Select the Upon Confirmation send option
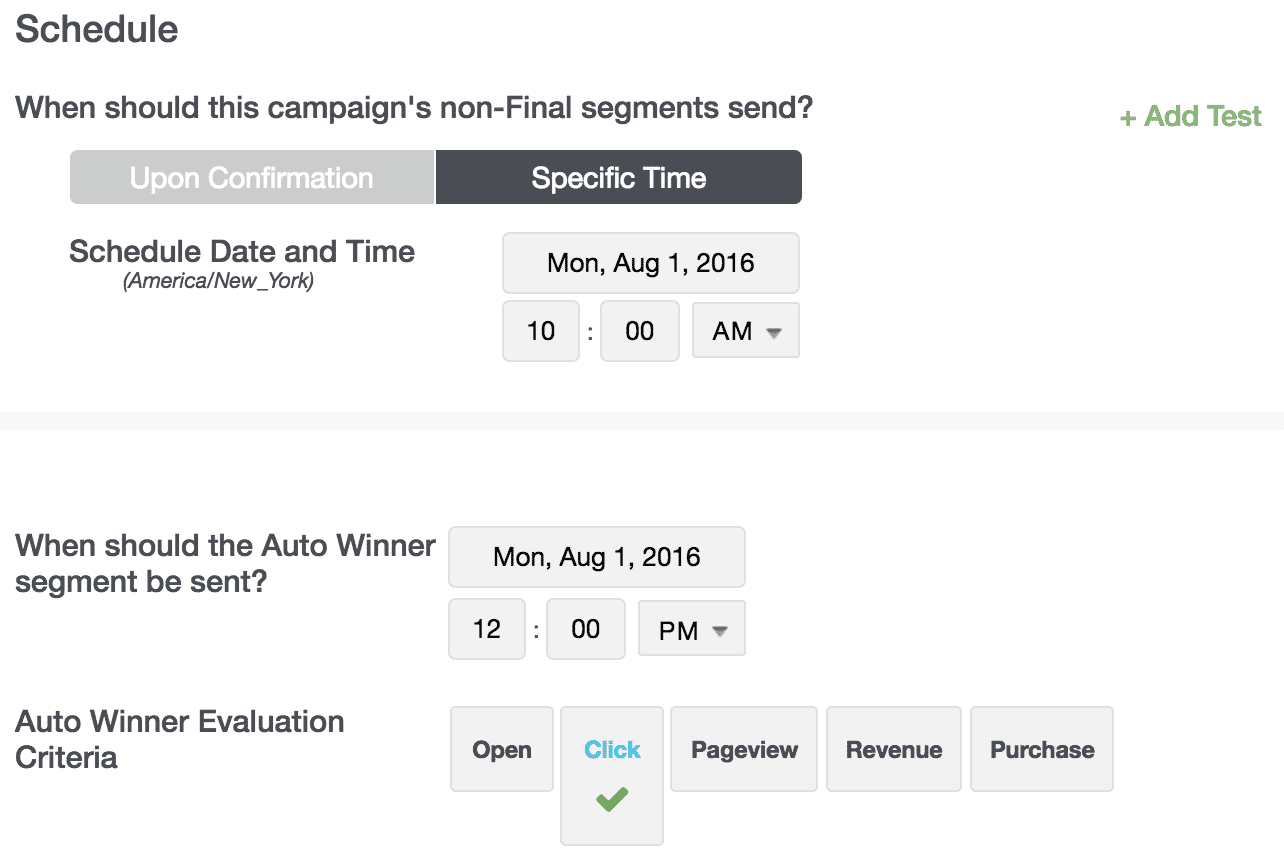 tap(252, 178)
